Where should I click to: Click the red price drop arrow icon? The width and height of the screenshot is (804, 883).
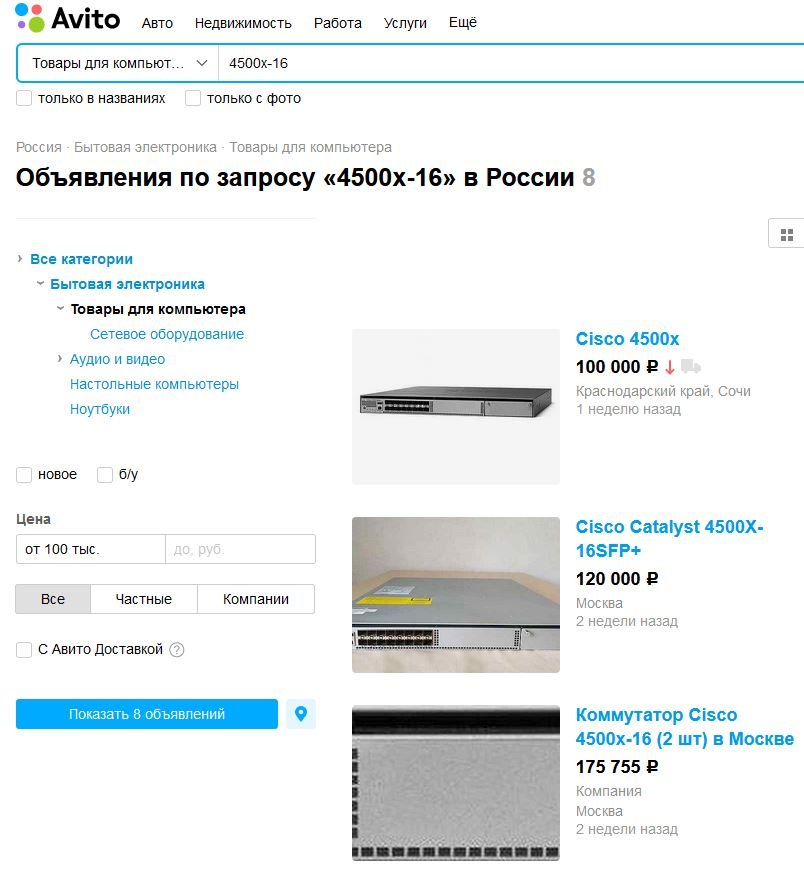click(x=669, y=367)
